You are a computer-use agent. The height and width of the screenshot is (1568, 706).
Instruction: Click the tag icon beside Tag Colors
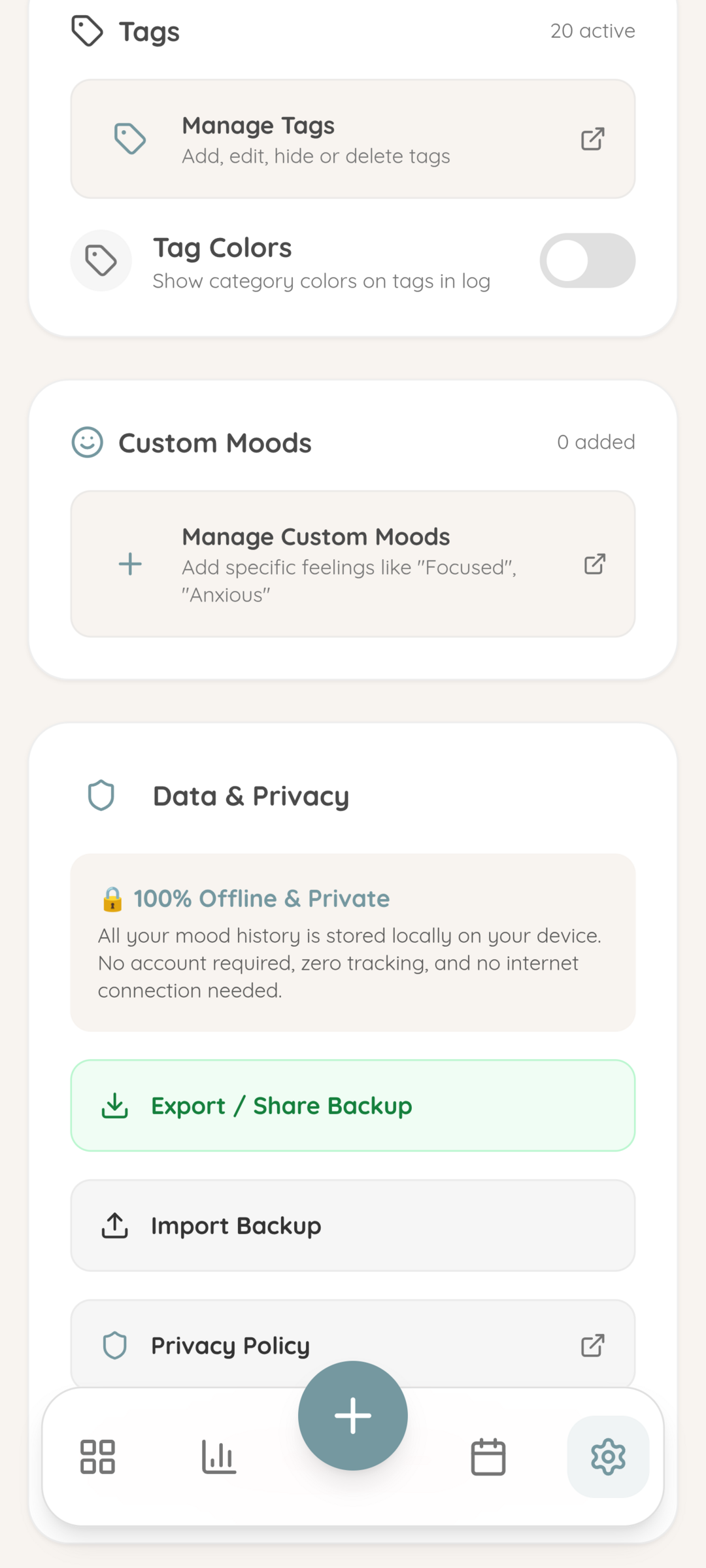[101, 260]
